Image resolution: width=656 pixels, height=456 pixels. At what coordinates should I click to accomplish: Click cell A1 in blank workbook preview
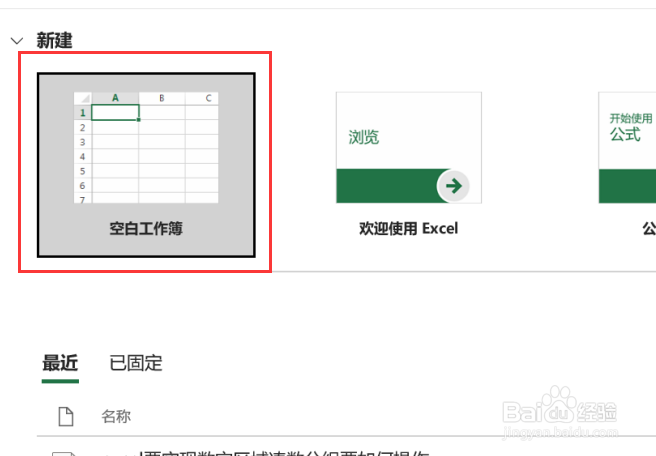point(115,113)
